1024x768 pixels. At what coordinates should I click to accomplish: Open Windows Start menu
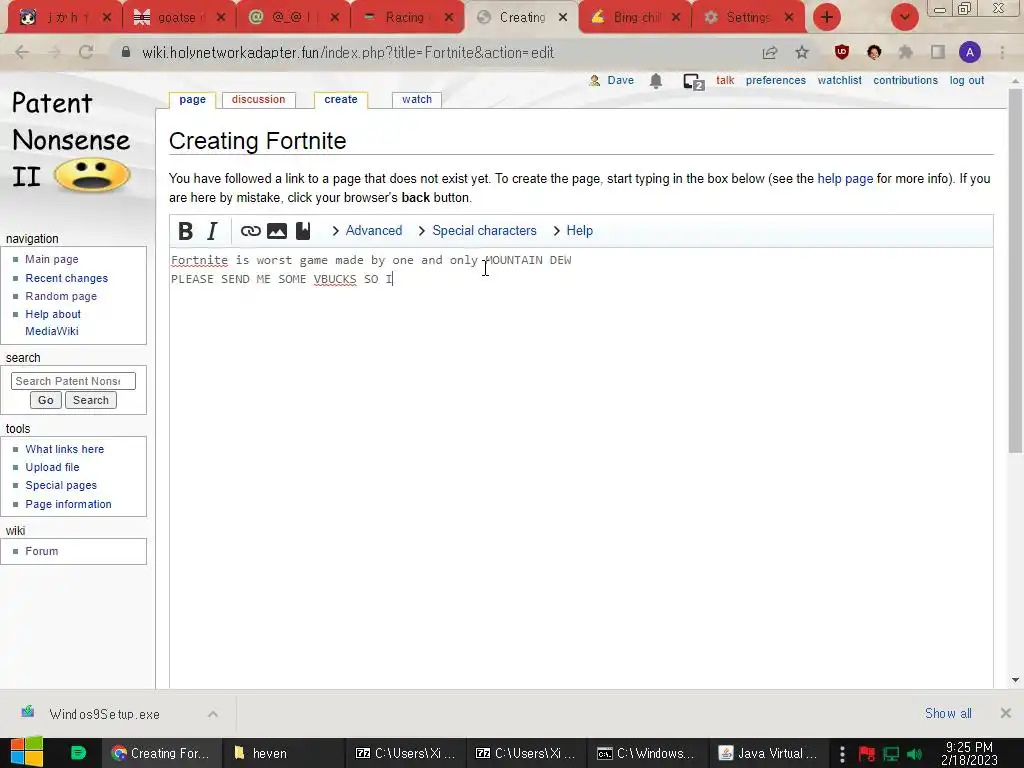coord(27,752)
